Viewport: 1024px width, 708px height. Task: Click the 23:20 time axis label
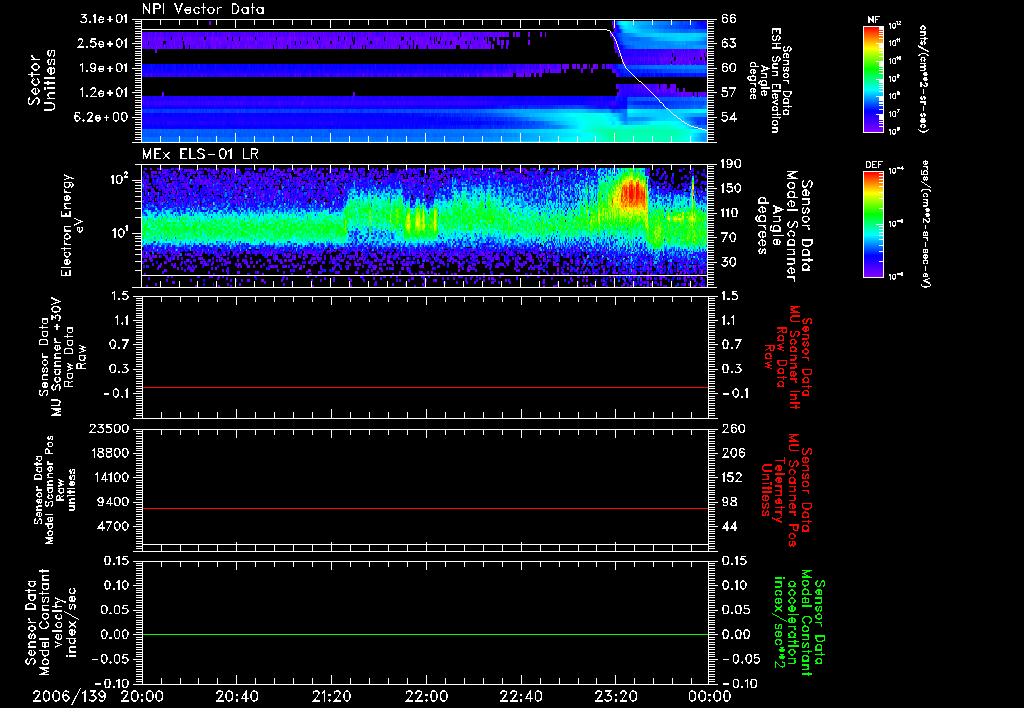(615, 696)
